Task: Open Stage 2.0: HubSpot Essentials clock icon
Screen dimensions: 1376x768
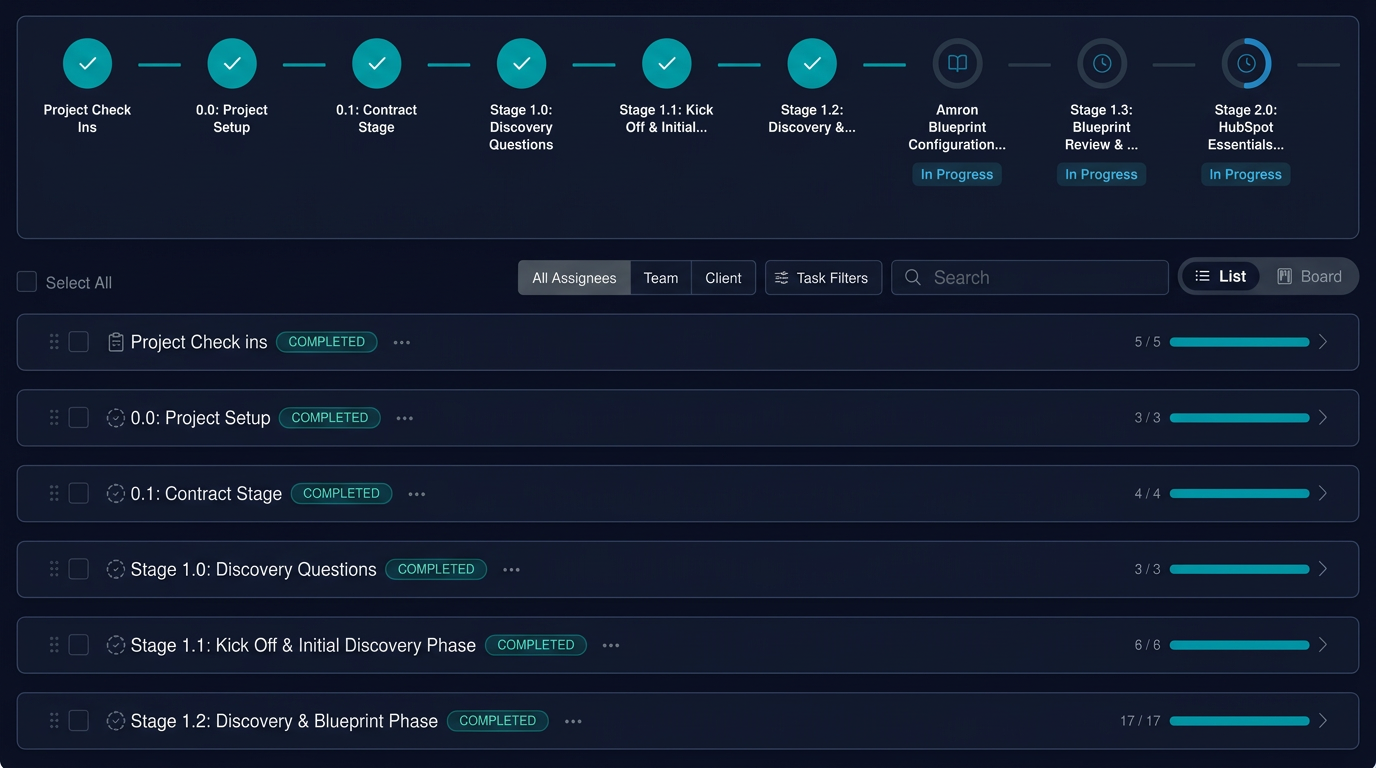Action: (1246, 64)
